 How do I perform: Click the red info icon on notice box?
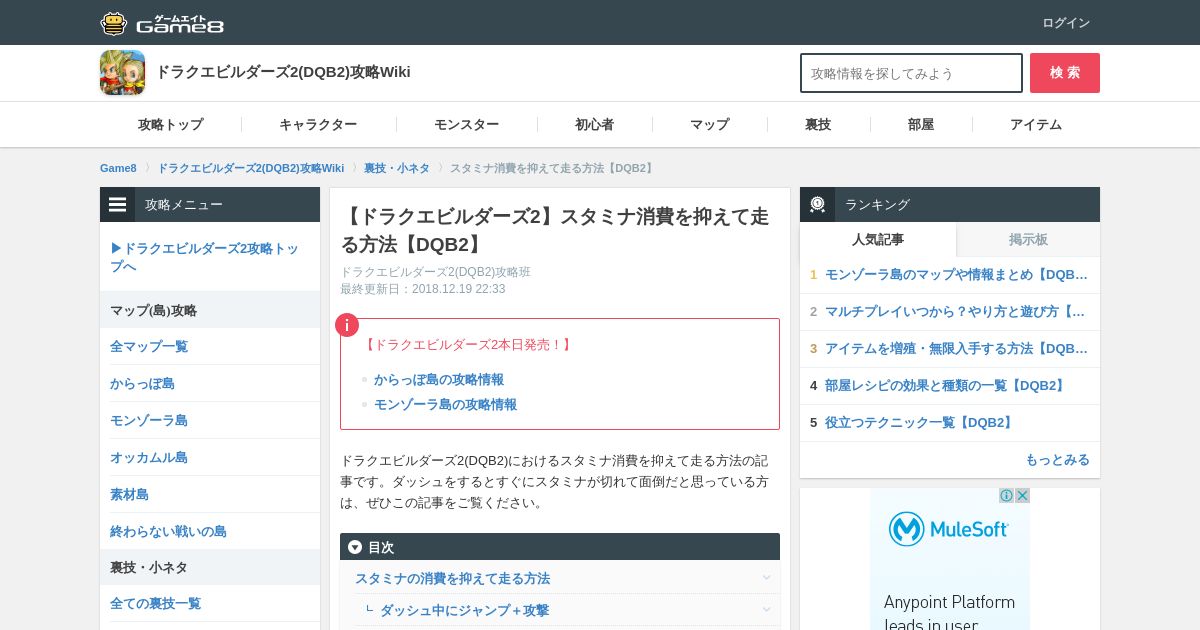(347, 325)
